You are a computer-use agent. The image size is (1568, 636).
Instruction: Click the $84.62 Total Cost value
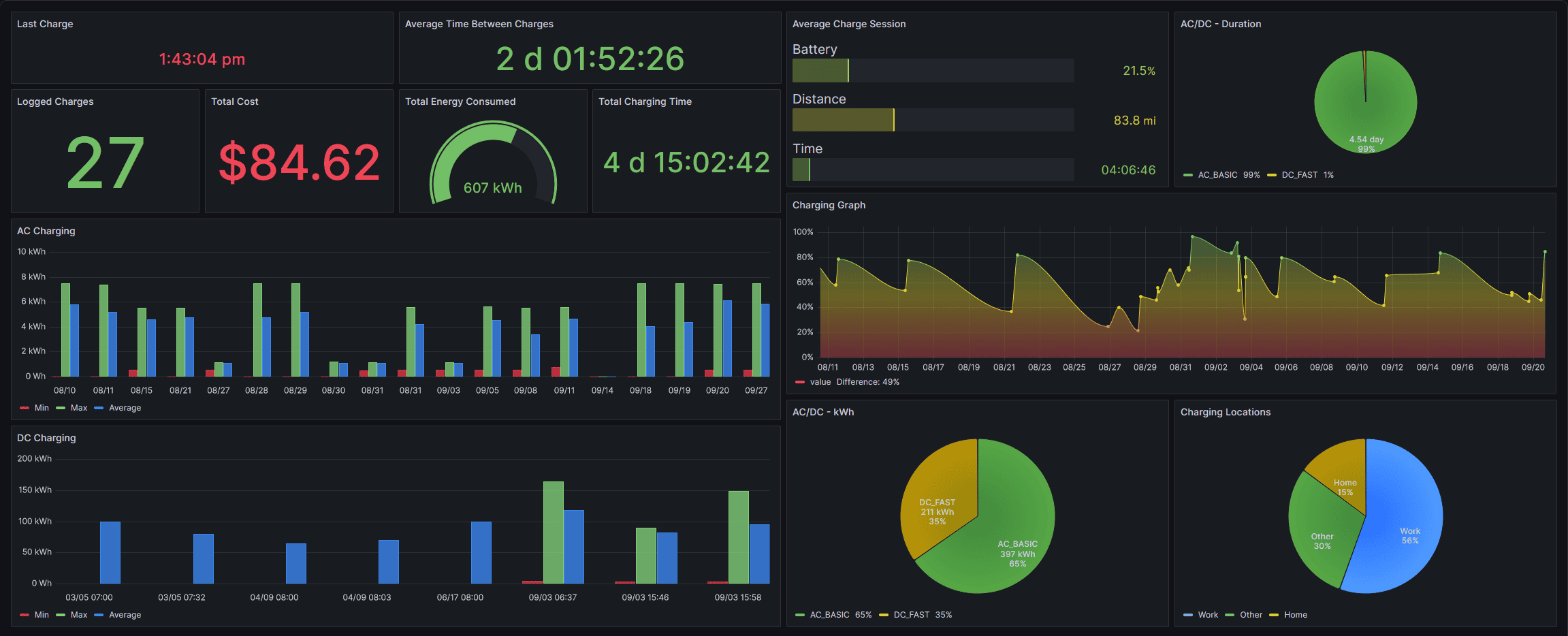point(299,163)
